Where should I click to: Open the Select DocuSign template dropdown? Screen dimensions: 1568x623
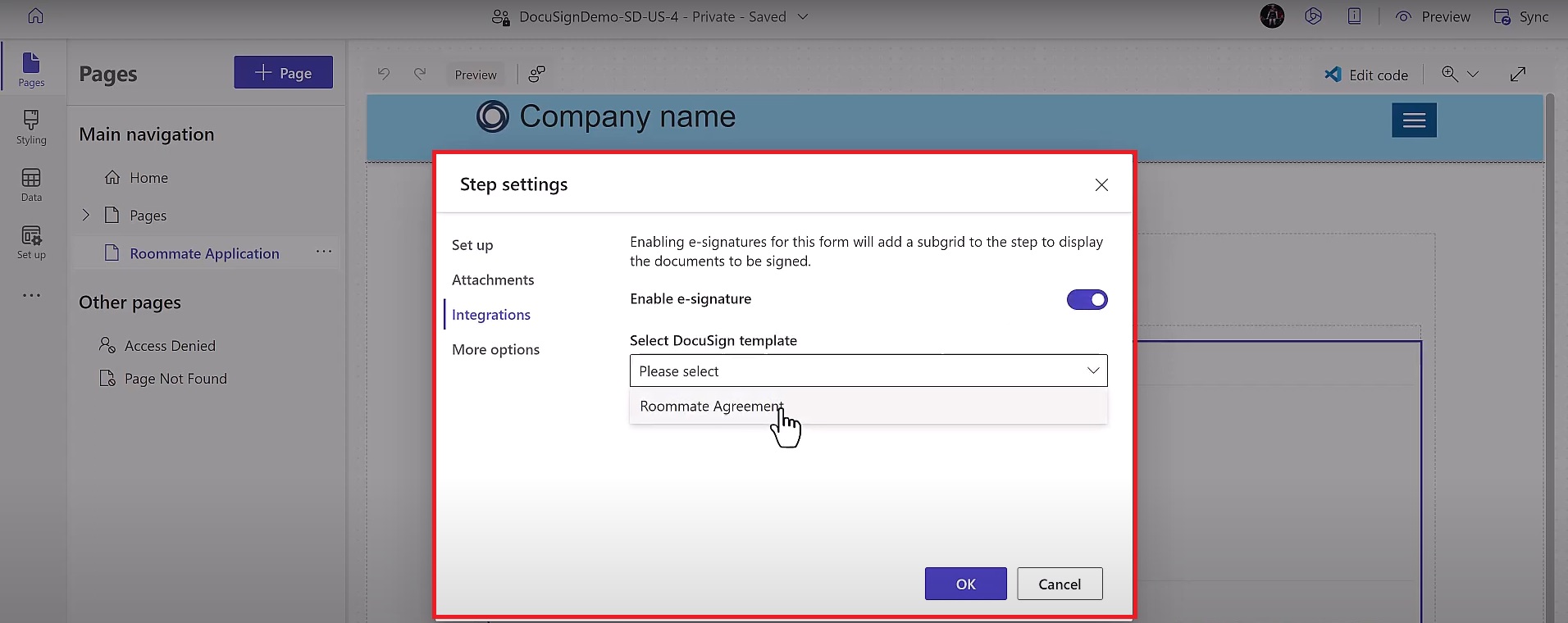(868, 371)
